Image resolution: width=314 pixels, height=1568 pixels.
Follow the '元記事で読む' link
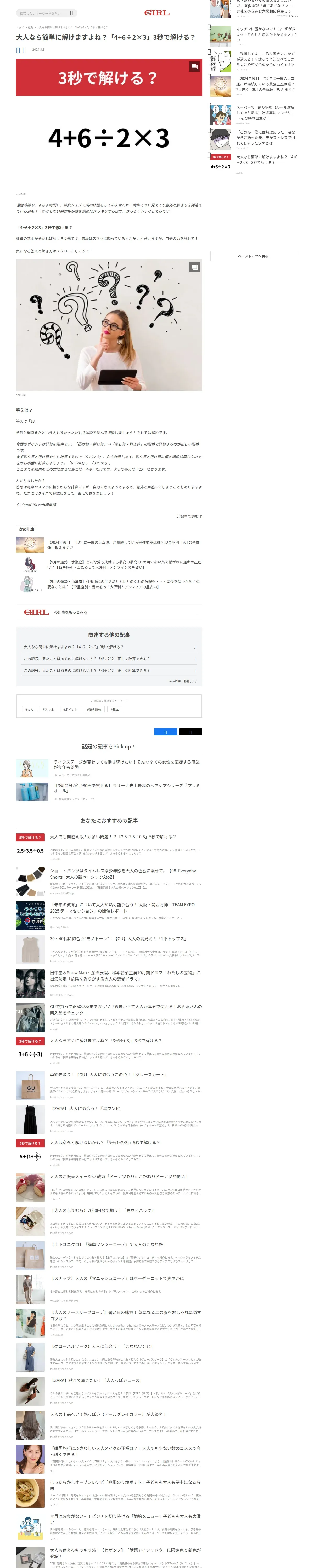tap(188, 516)
